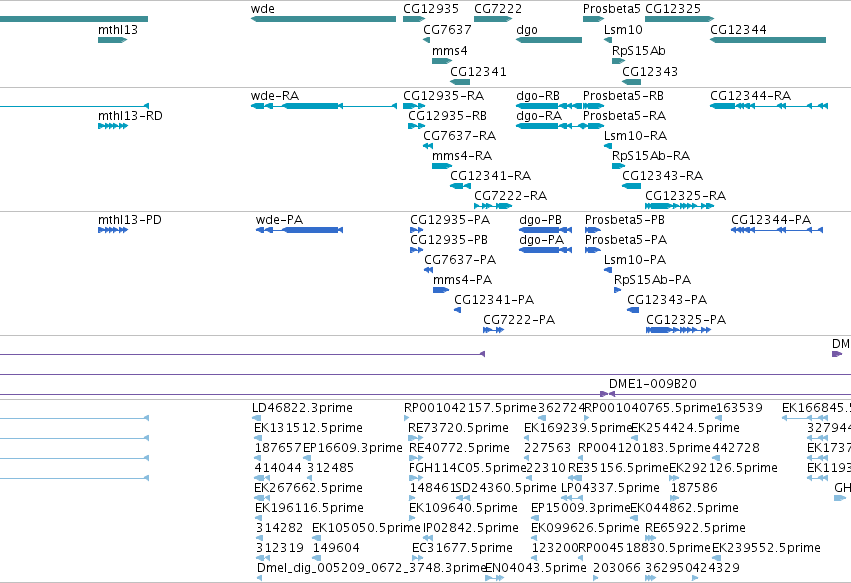Select the CG12341-PA protein
Image resolution: width=851 pixels, height=583 pixels.
coord(458,310)
